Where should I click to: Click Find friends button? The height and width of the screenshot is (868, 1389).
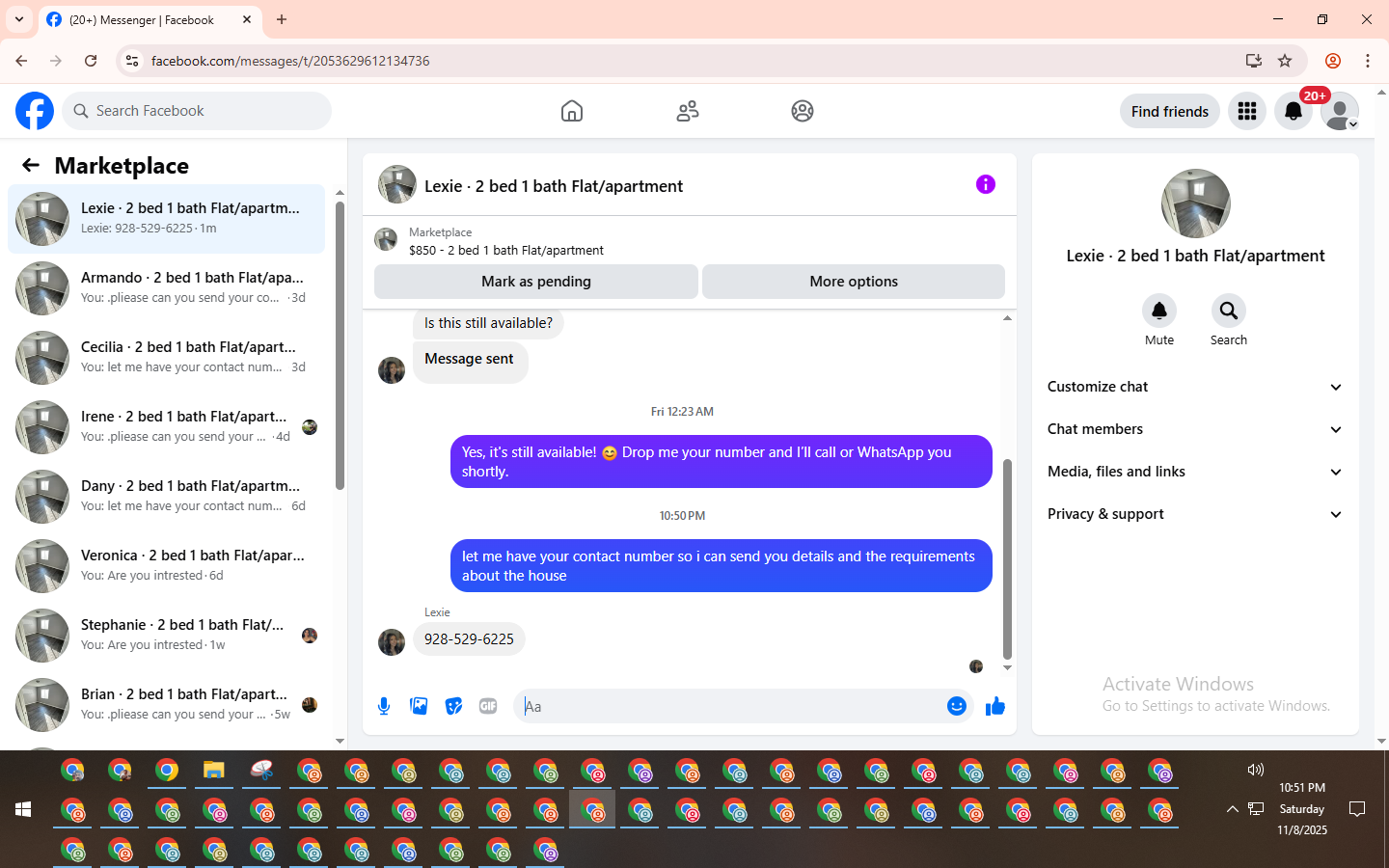click(x=1170, y=111)
